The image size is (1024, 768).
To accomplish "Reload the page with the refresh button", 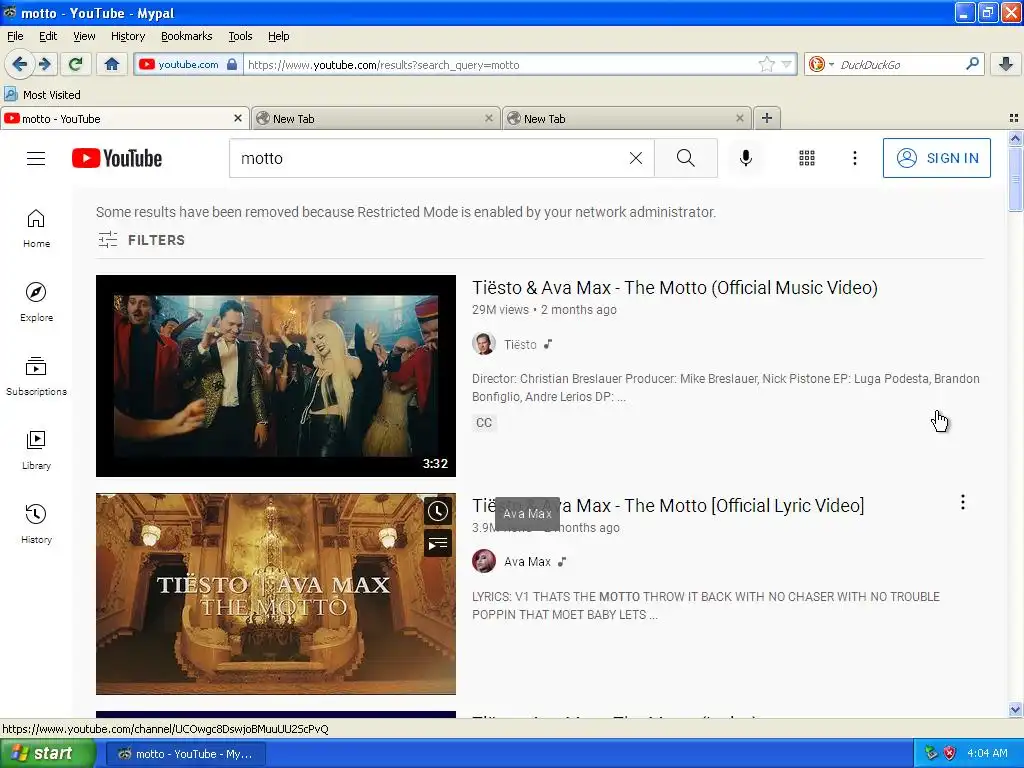I will (x=76, y=64).
